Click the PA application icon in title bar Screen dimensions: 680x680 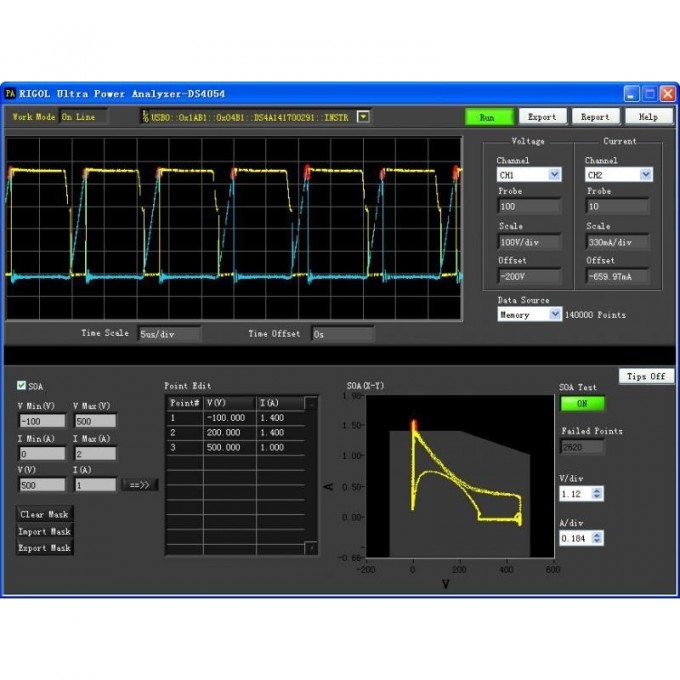pyautogui.click(x=10, y=93)
